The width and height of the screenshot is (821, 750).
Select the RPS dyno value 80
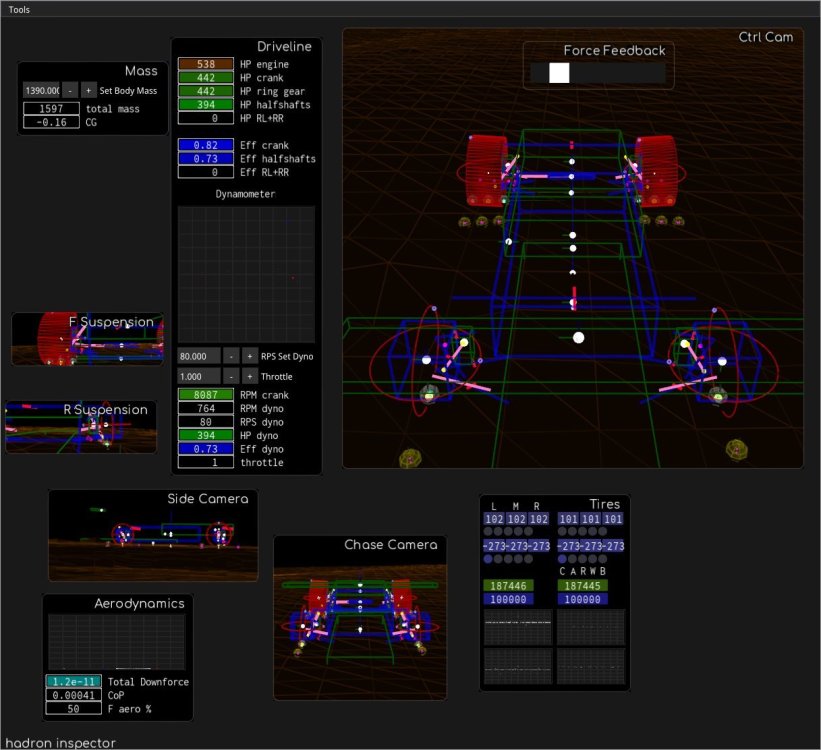206,422
